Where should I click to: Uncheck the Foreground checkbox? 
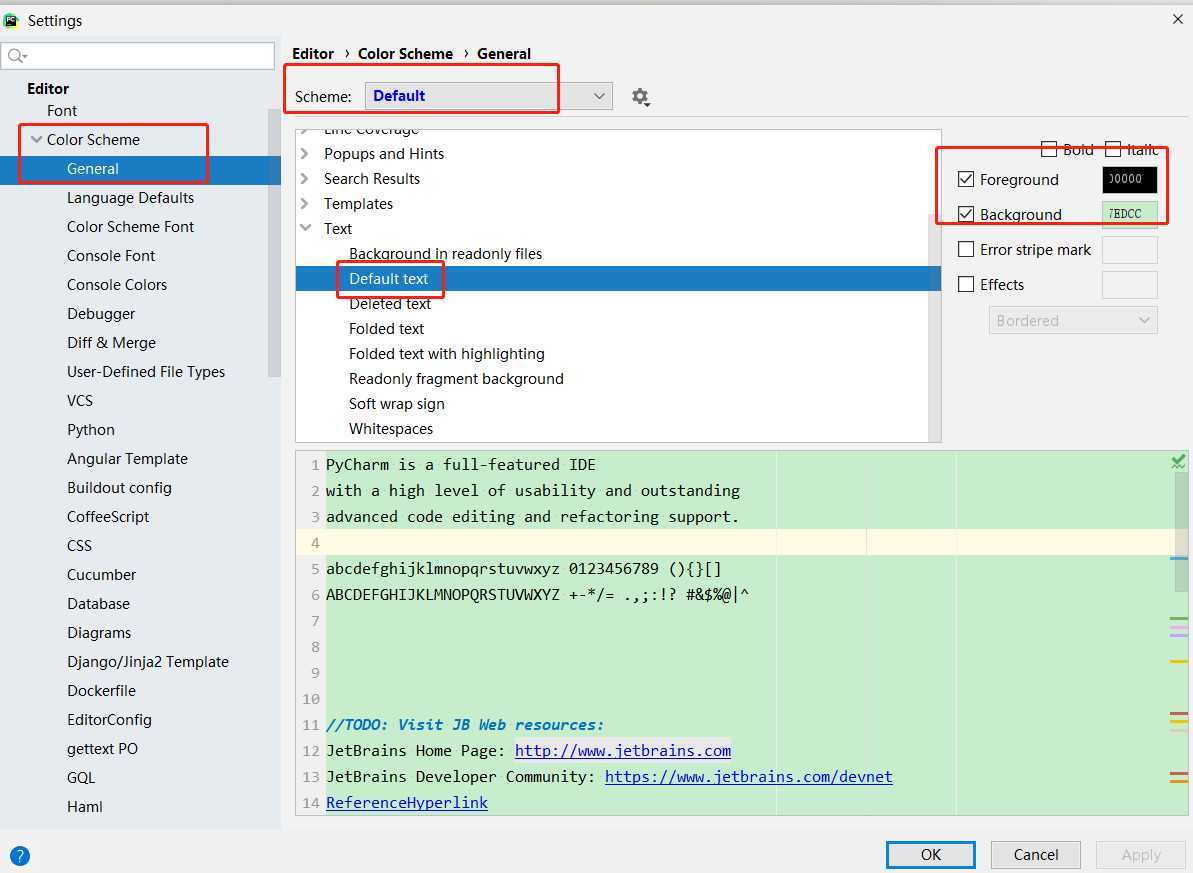tap(966, 179)
